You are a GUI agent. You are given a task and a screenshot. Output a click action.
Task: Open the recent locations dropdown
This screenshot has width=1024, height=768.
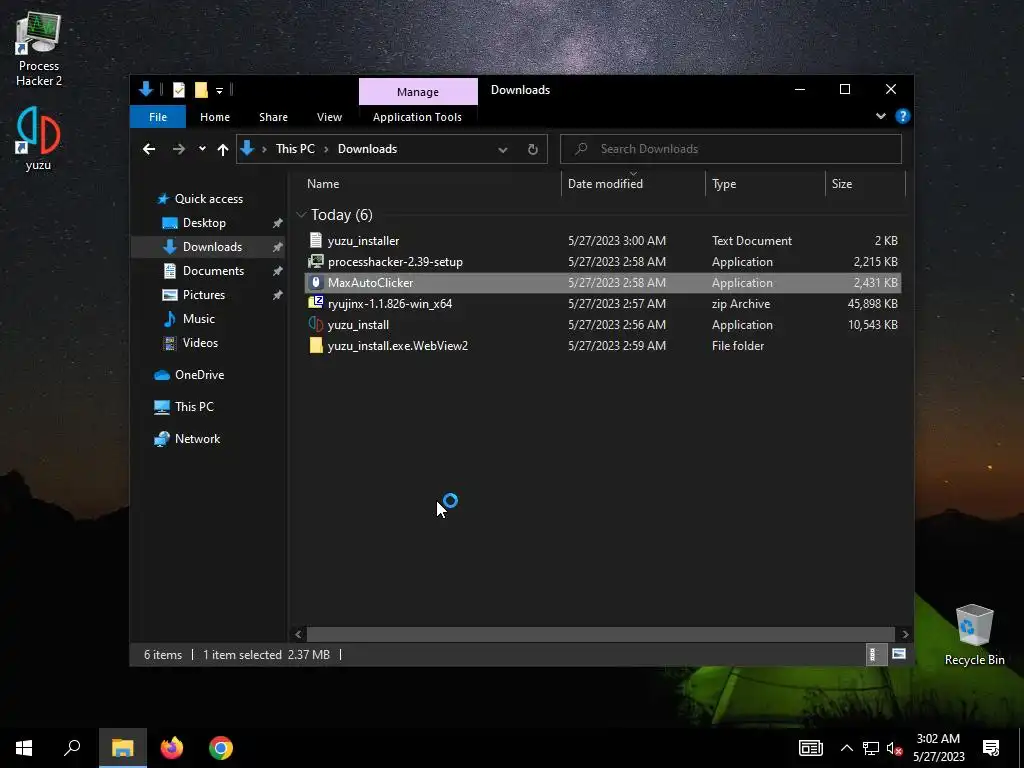tap(202, 149)
